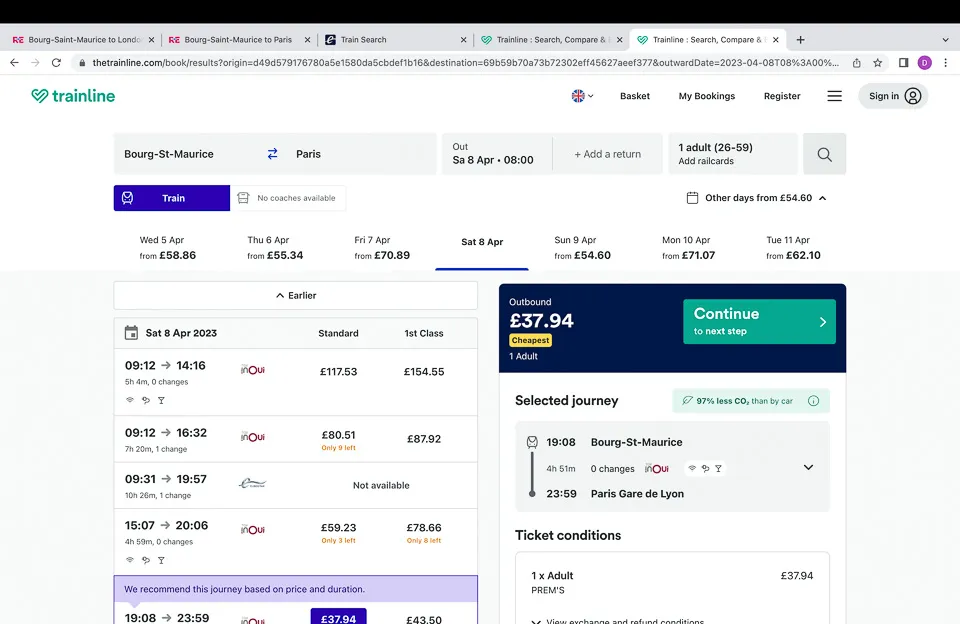
Task: Open the Basket page
Action: 635,96
